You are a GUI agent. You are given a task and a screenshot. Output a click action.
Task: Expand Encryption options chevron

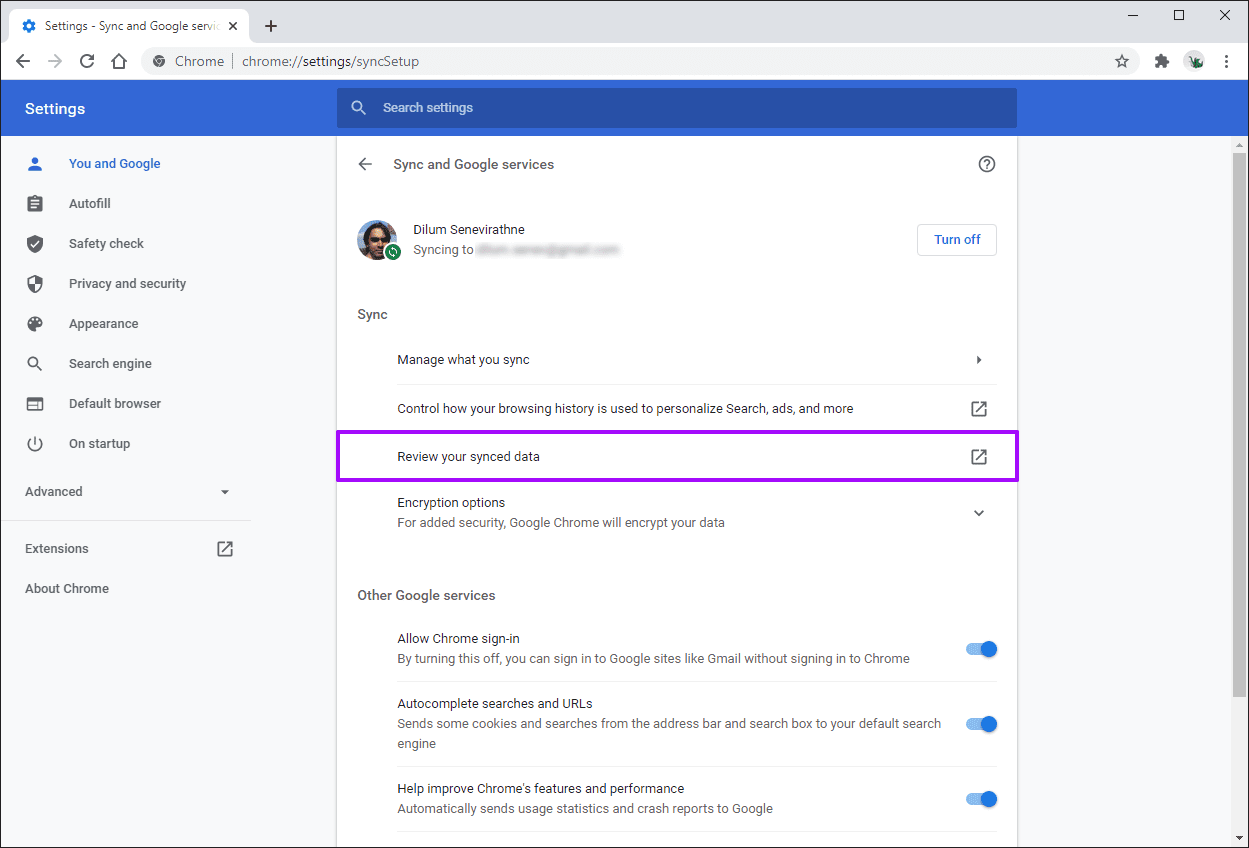click(x=979, y=513)
